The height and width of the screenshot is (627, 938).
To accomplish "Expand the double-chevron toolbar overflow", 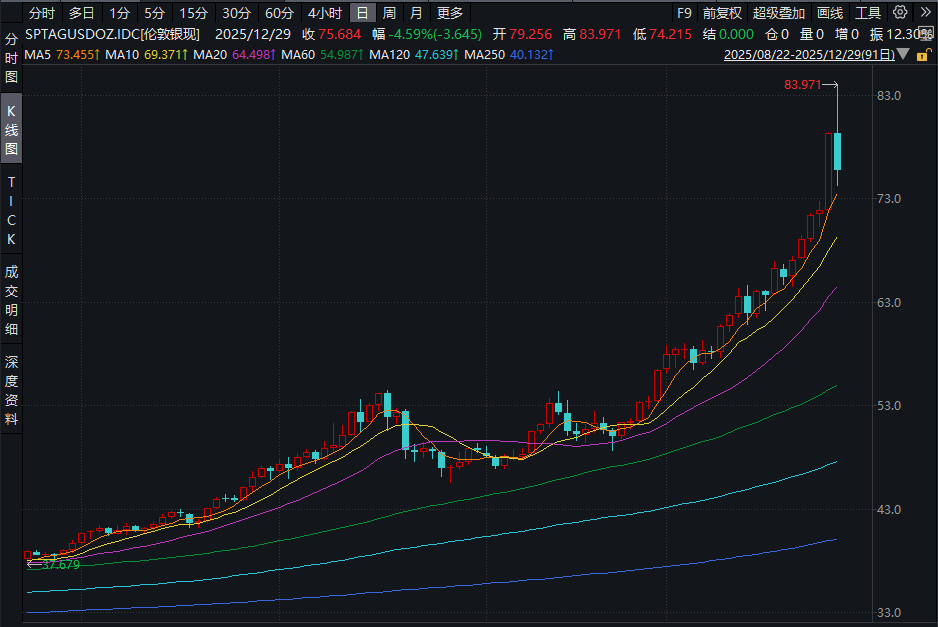I will click(925, 12).
